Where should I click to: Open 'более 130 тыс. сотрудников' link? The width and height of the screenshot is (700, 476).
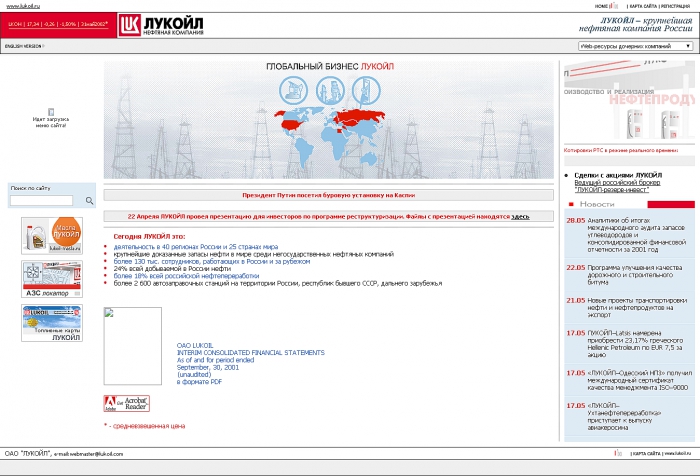click(x=212, y=261)
